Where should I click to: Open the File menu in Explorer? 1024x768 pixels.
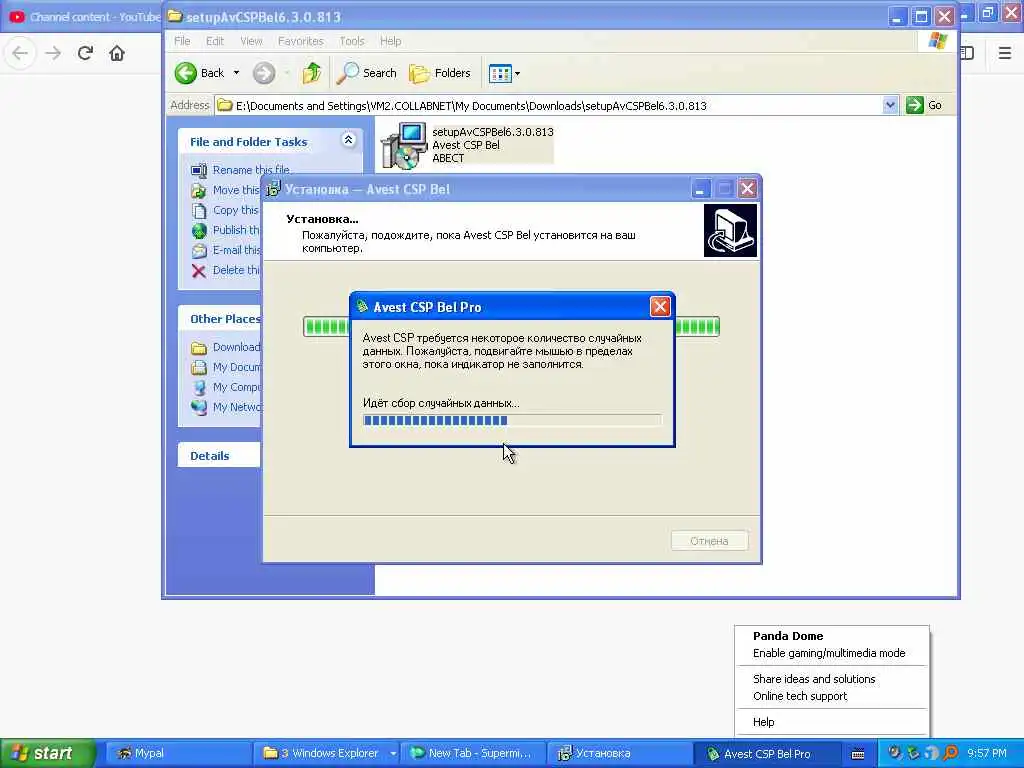(x=182, y=41)
